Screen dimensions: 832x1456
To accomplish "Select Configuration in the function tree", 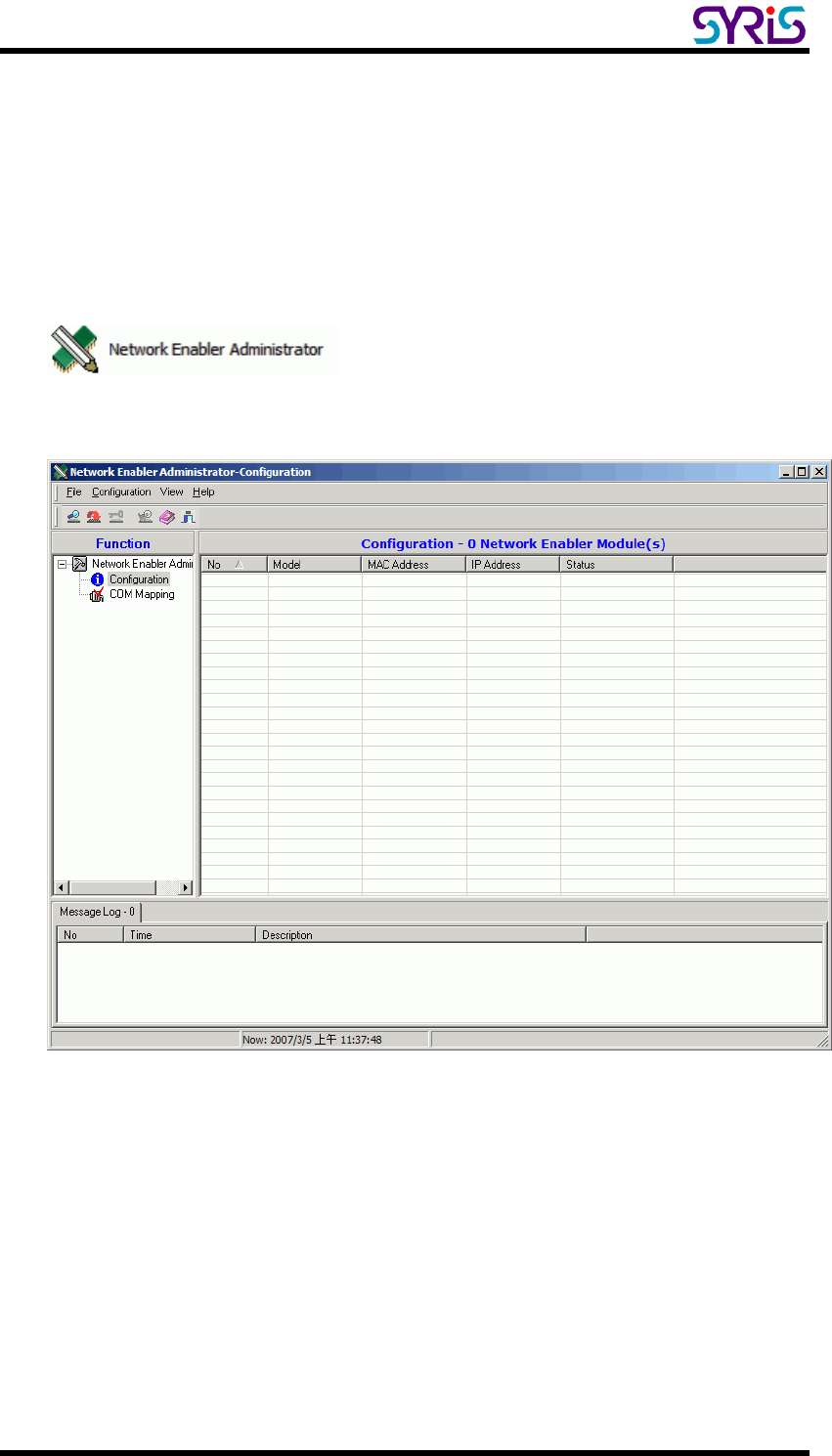I will click(x=139, y=579).
